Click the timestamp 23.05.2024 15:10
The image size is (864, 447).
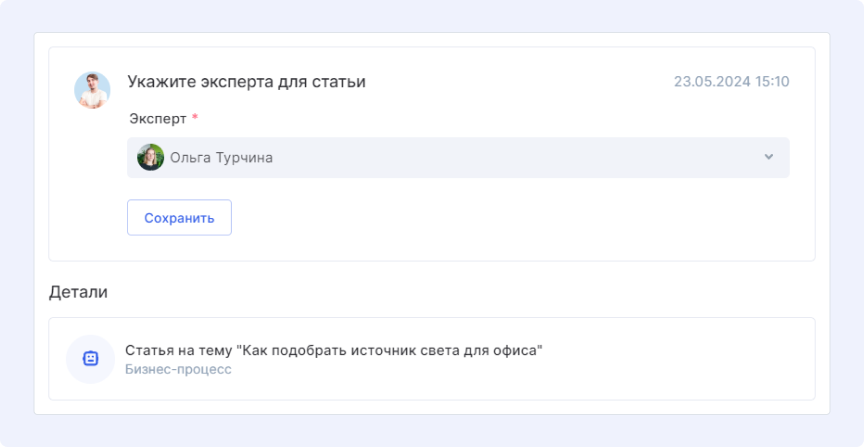click(731, 82)
